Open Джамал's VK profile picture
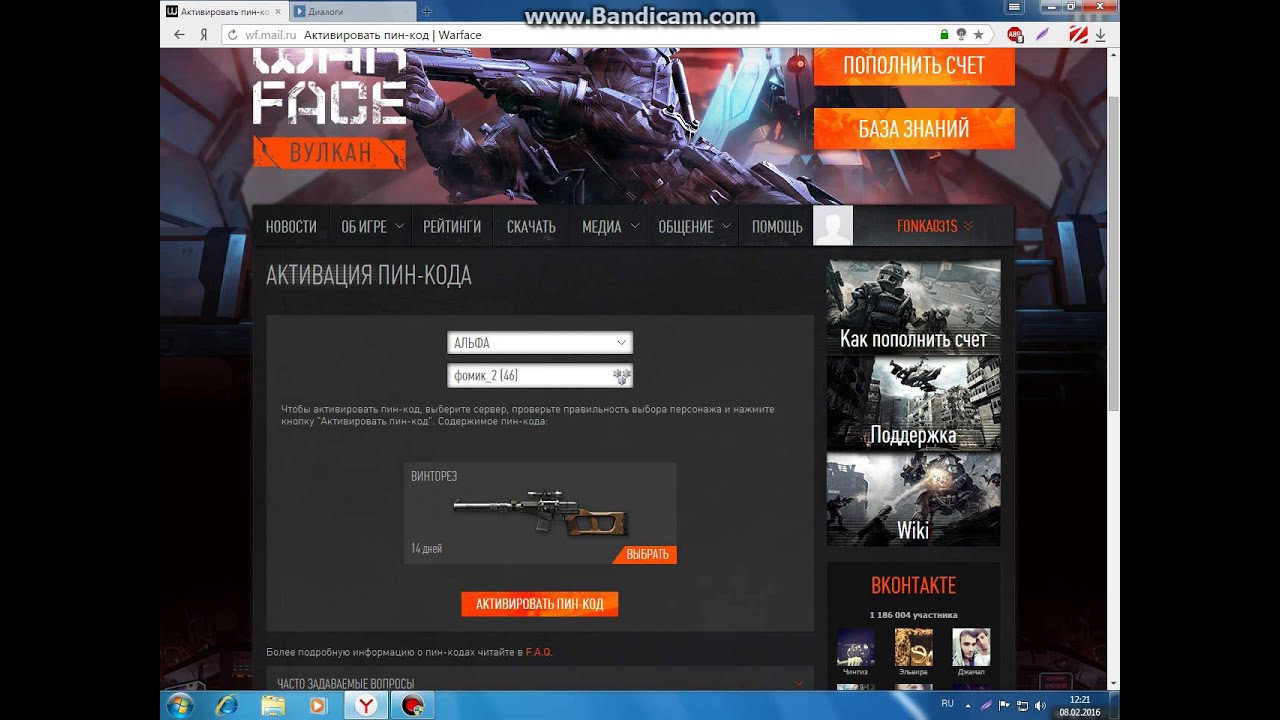Screen dimensions: 1280x720 pos(971,647)
